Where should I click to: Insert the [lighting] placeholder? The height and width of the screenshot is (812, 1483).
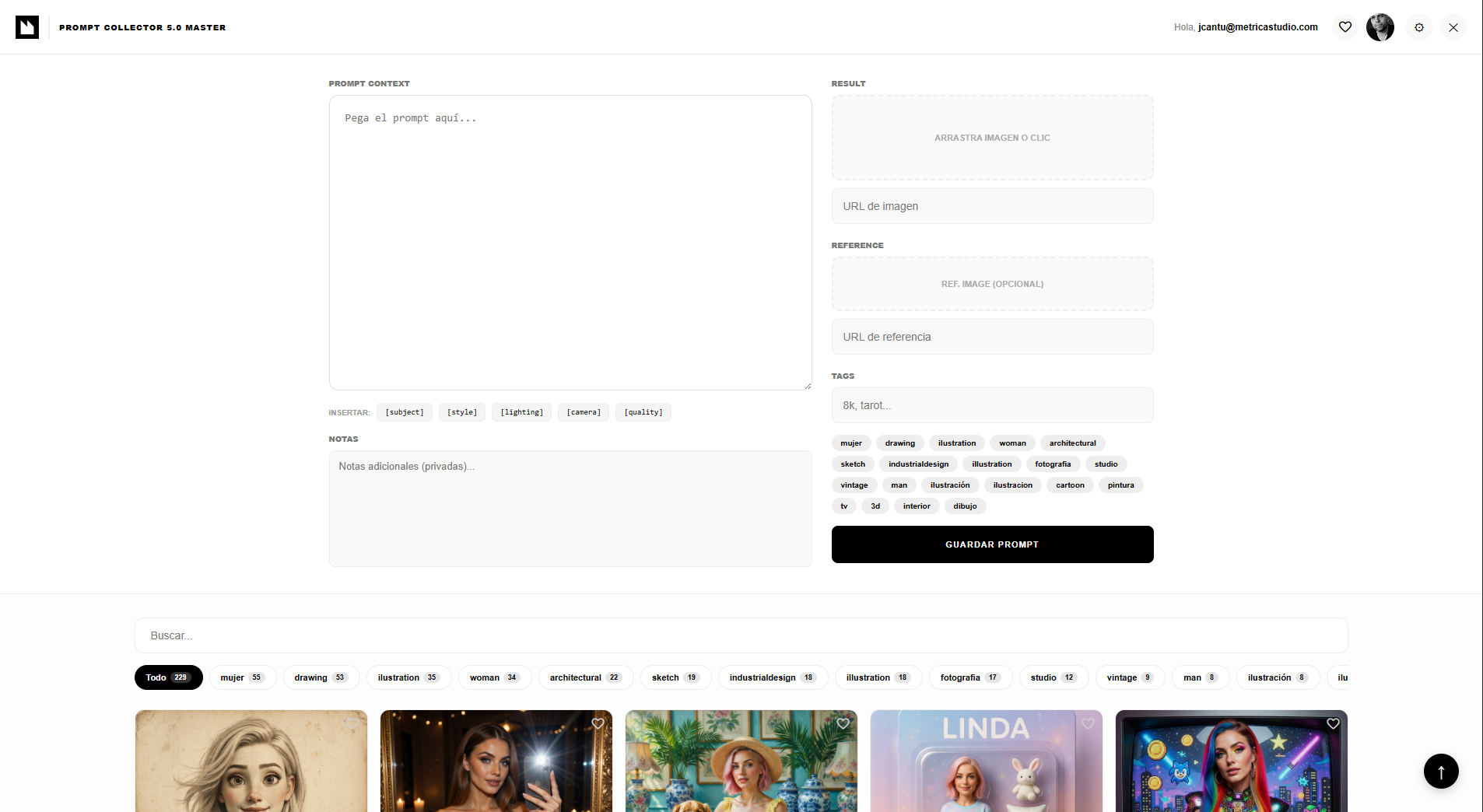521,412
